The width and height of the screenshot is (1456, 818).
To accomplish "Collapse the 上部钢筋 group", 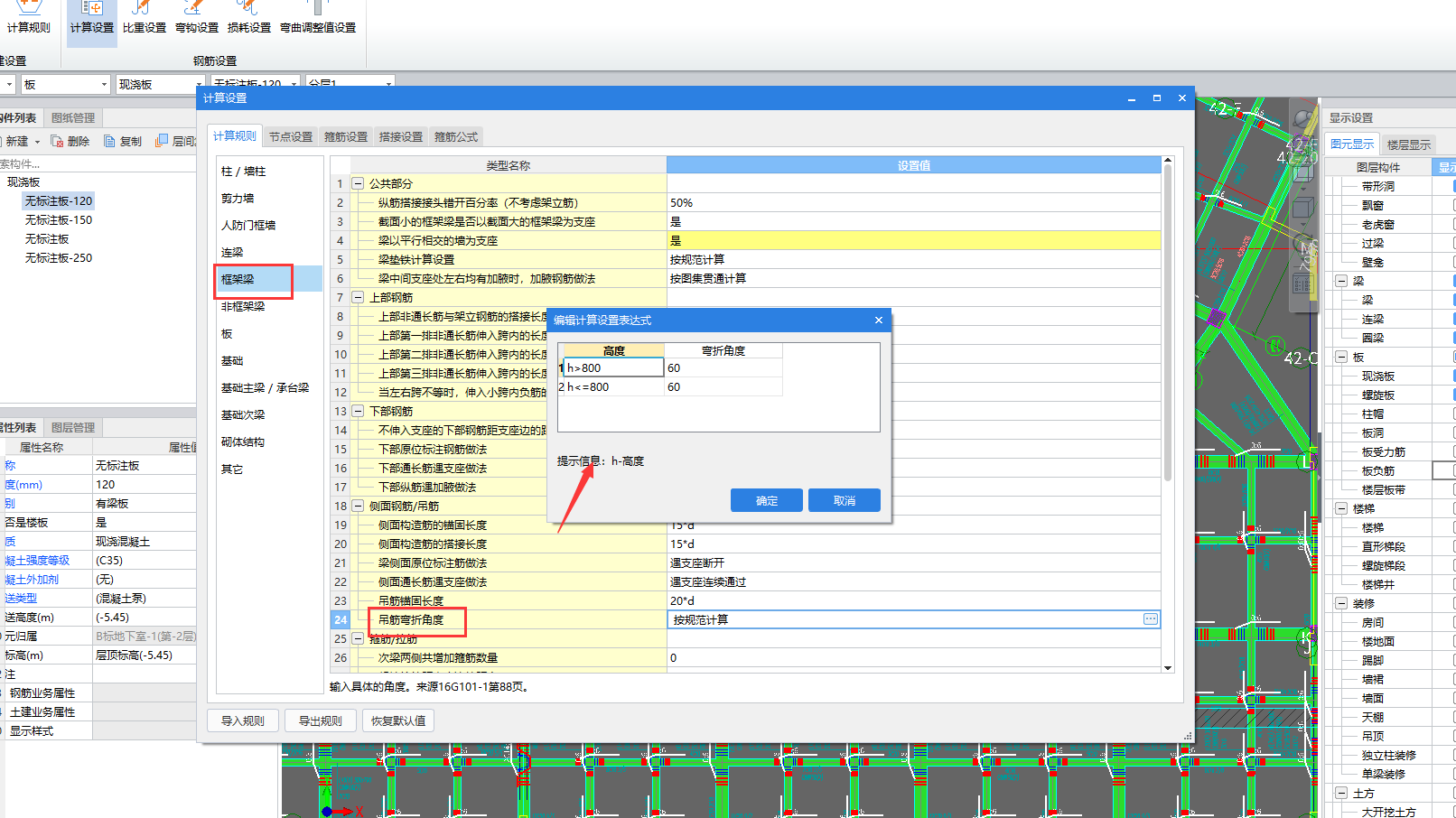I will tap(358, 297).
